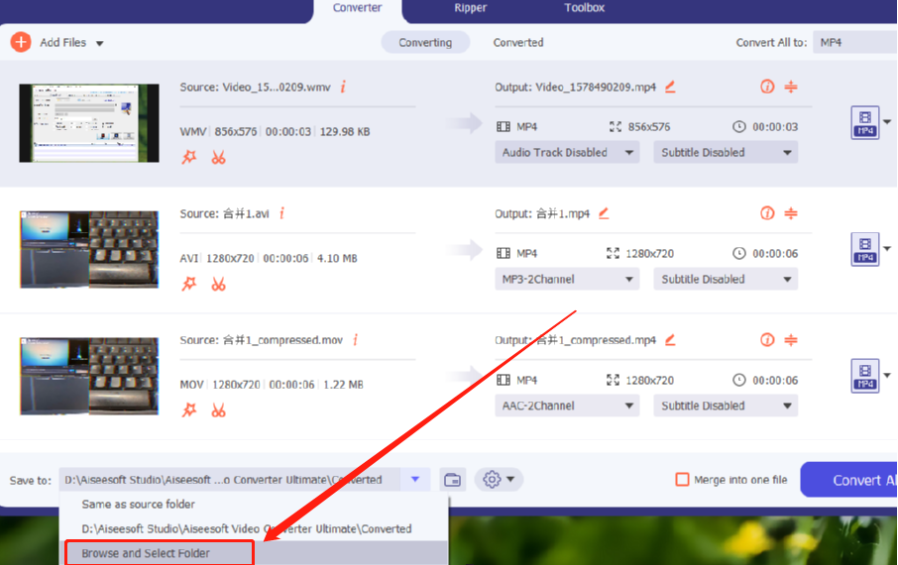Expand format arrow beside 合并1_compressed.mp4 MP4 icon
898x565 pixels.
[x=887, y=376]
